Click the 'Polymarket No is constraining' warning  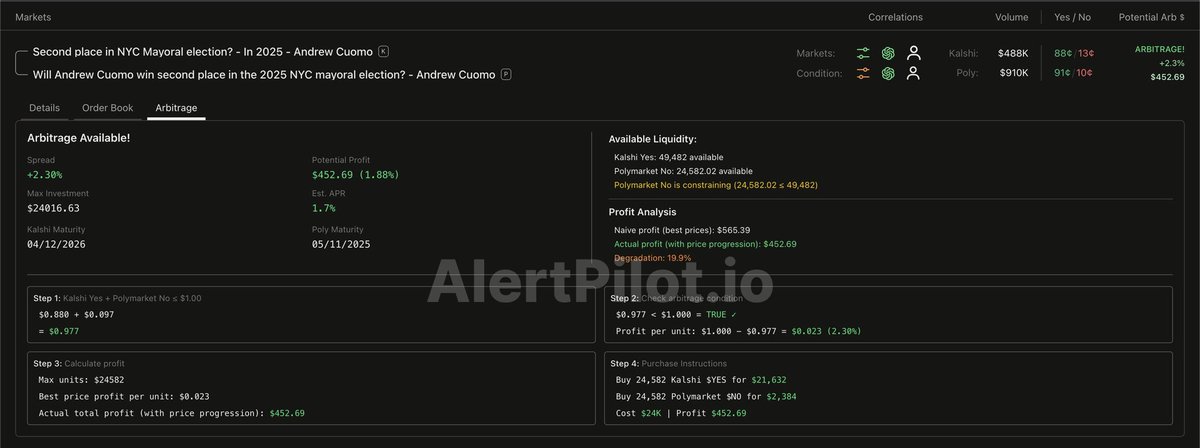click(715, 185)
